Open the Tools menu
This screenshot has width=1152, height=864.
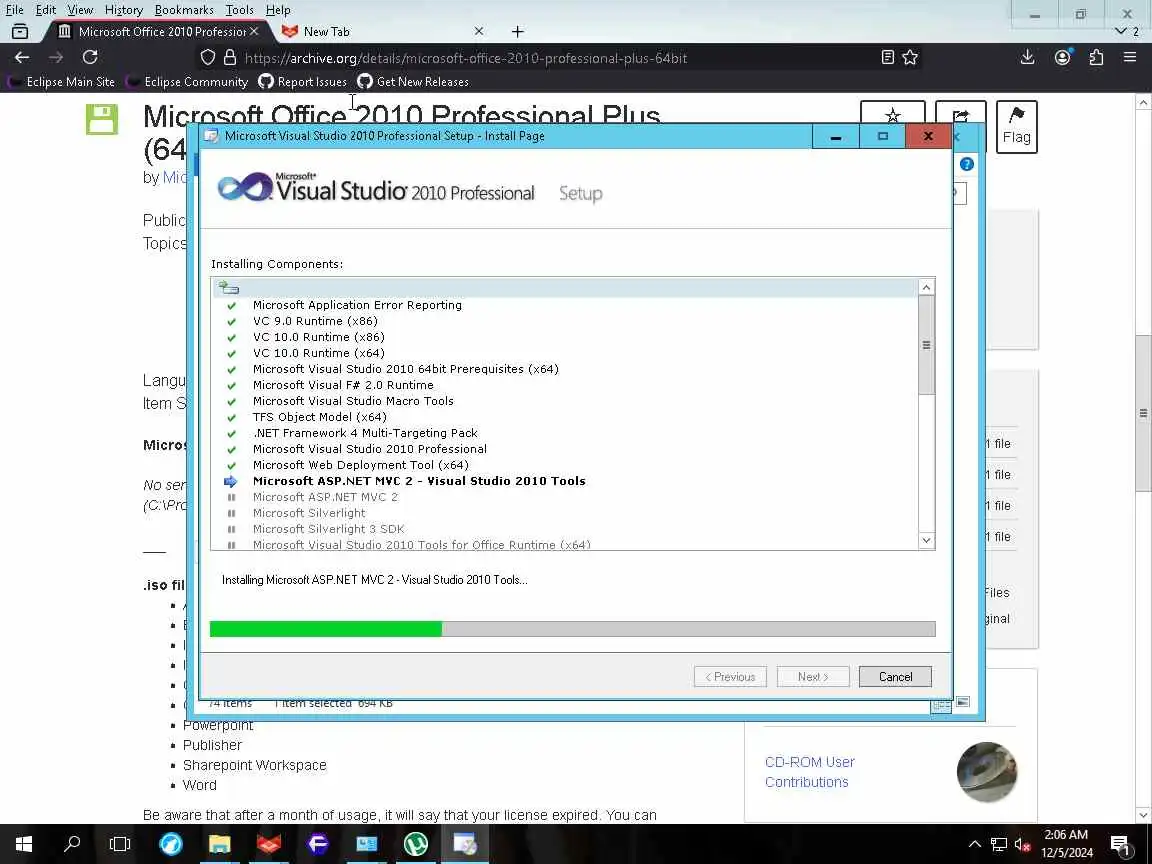pyautogui.click(x=240, y=10)
